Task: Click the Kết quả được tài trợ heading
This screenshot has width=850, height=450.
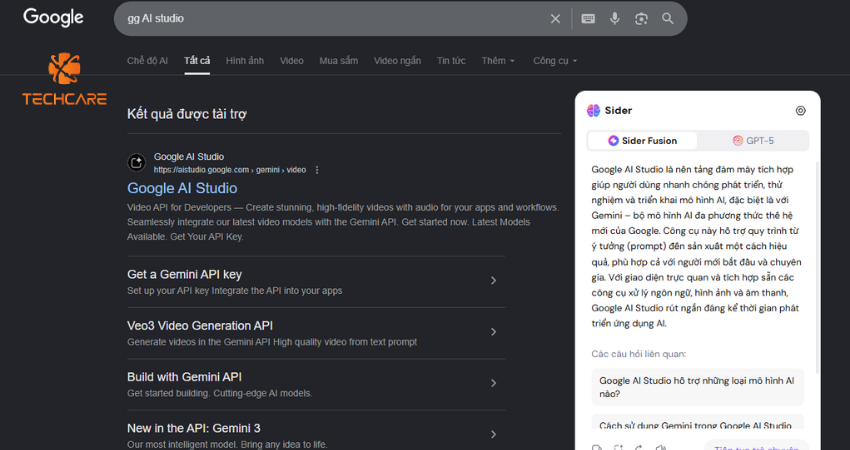Action: pos(187,114)
